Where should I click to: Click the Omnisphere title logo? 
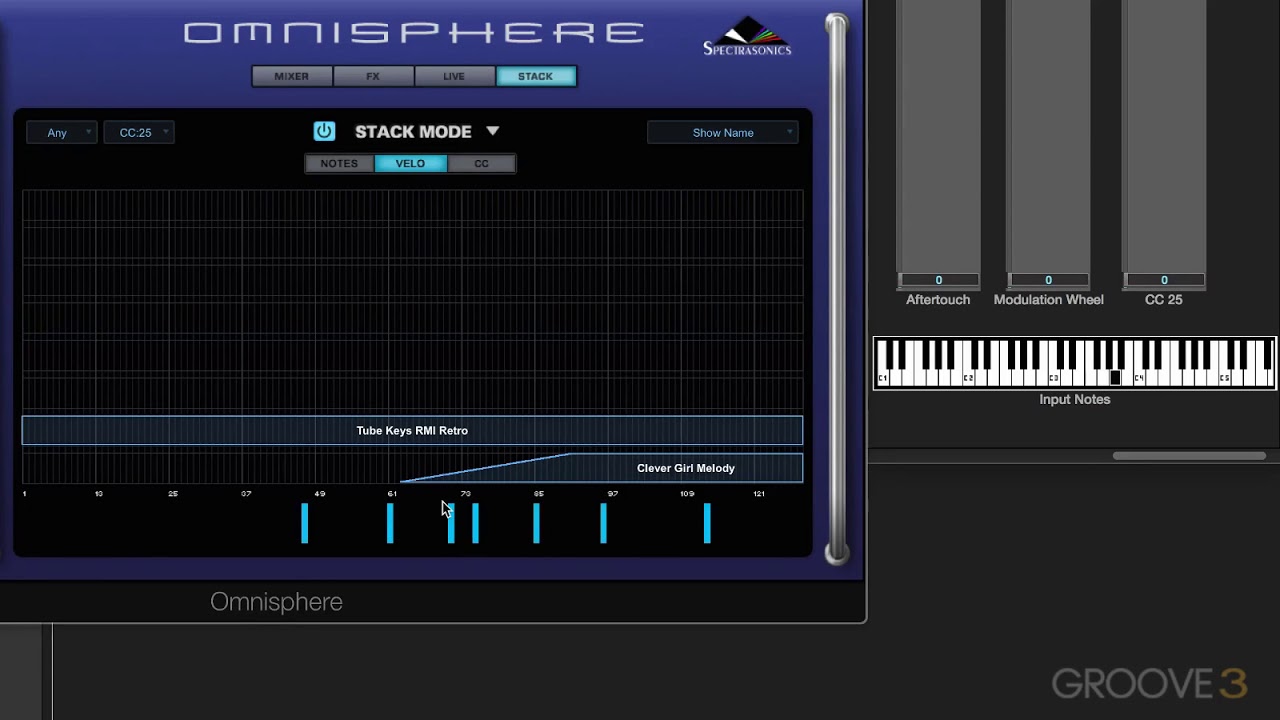click(414, 33)
